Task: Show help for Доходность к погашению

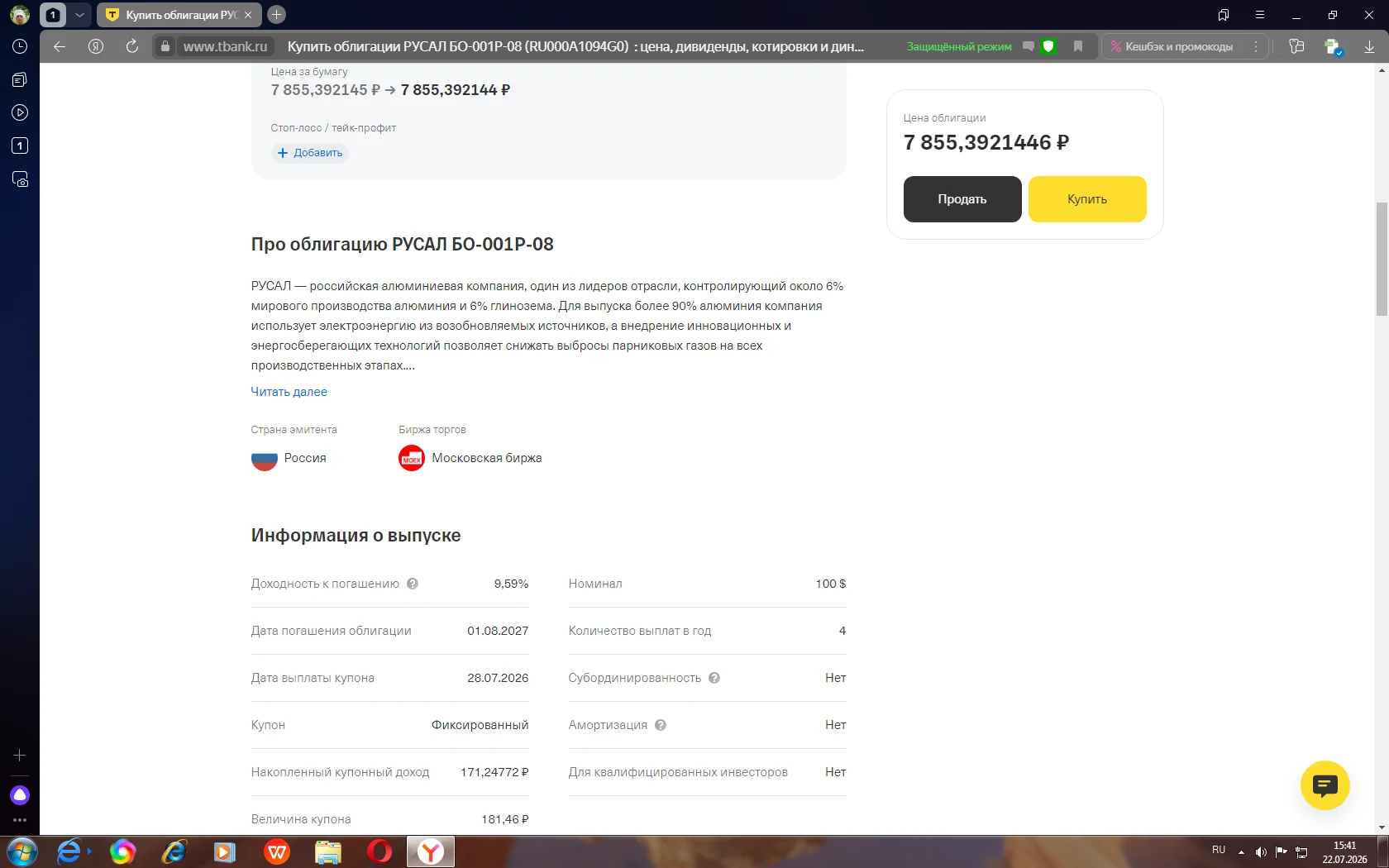Action: point(413,584)
